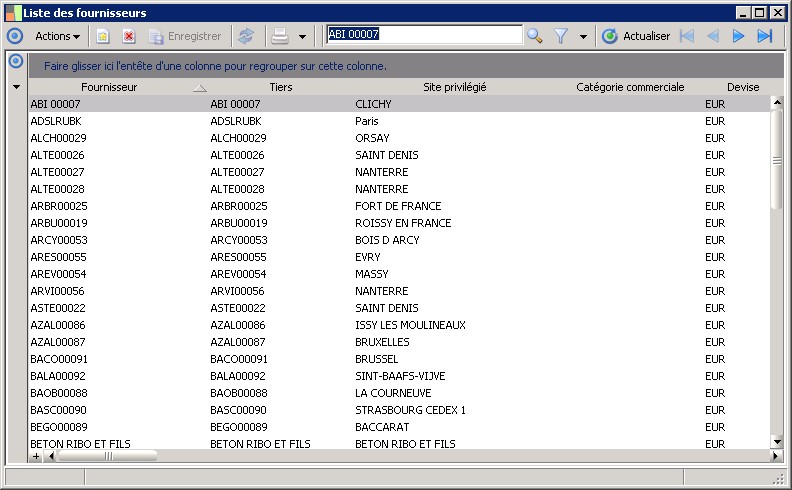Click the search field containing ABI 00007
The image size is (792, 490).
tap(424, 34)
